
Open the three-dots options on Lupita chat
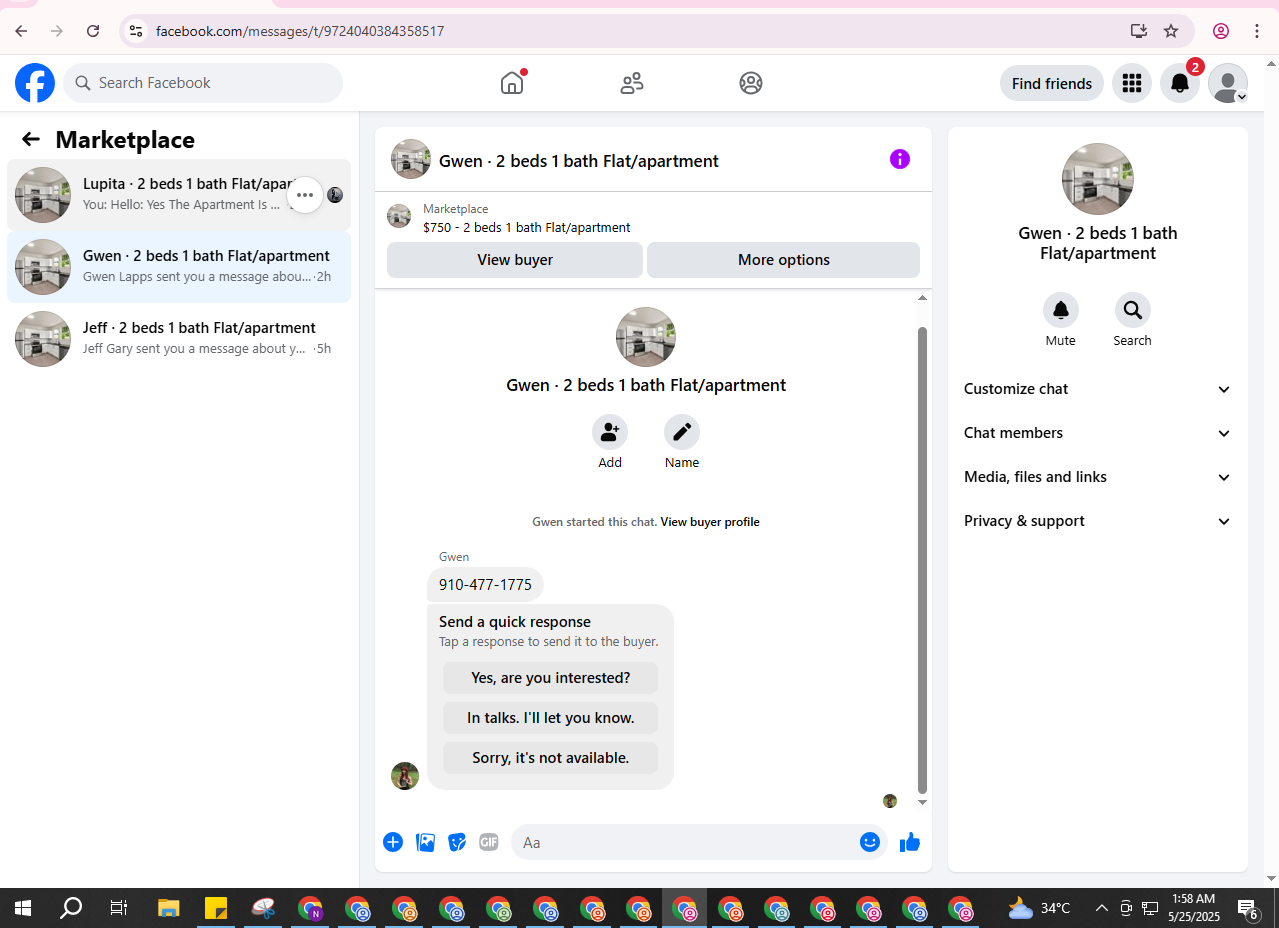pyautogui.click(x=305, y=195)
